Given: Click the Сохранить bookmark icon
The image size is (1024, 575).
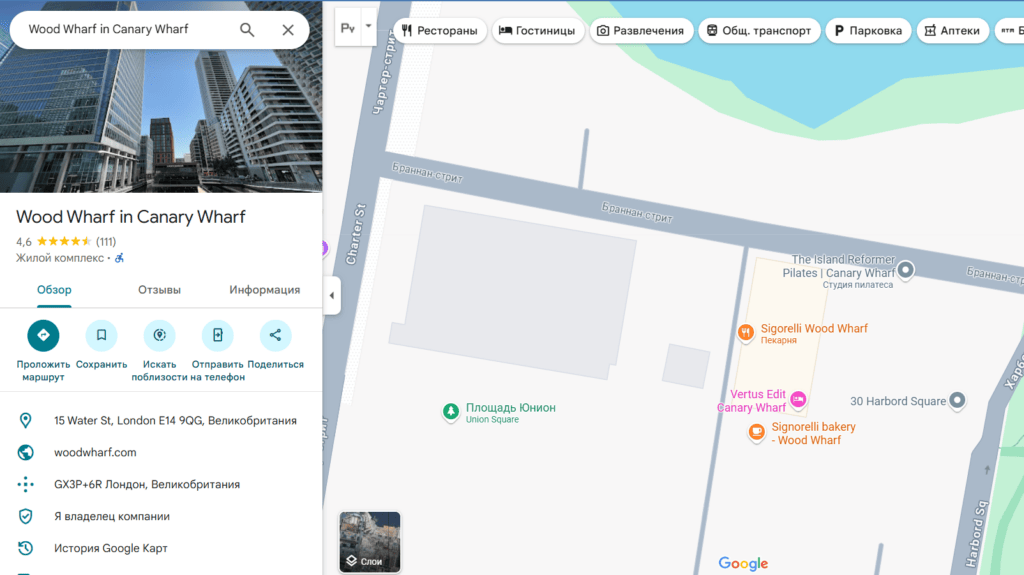Looking at the screenshot, I should click(x=101, y=335).
